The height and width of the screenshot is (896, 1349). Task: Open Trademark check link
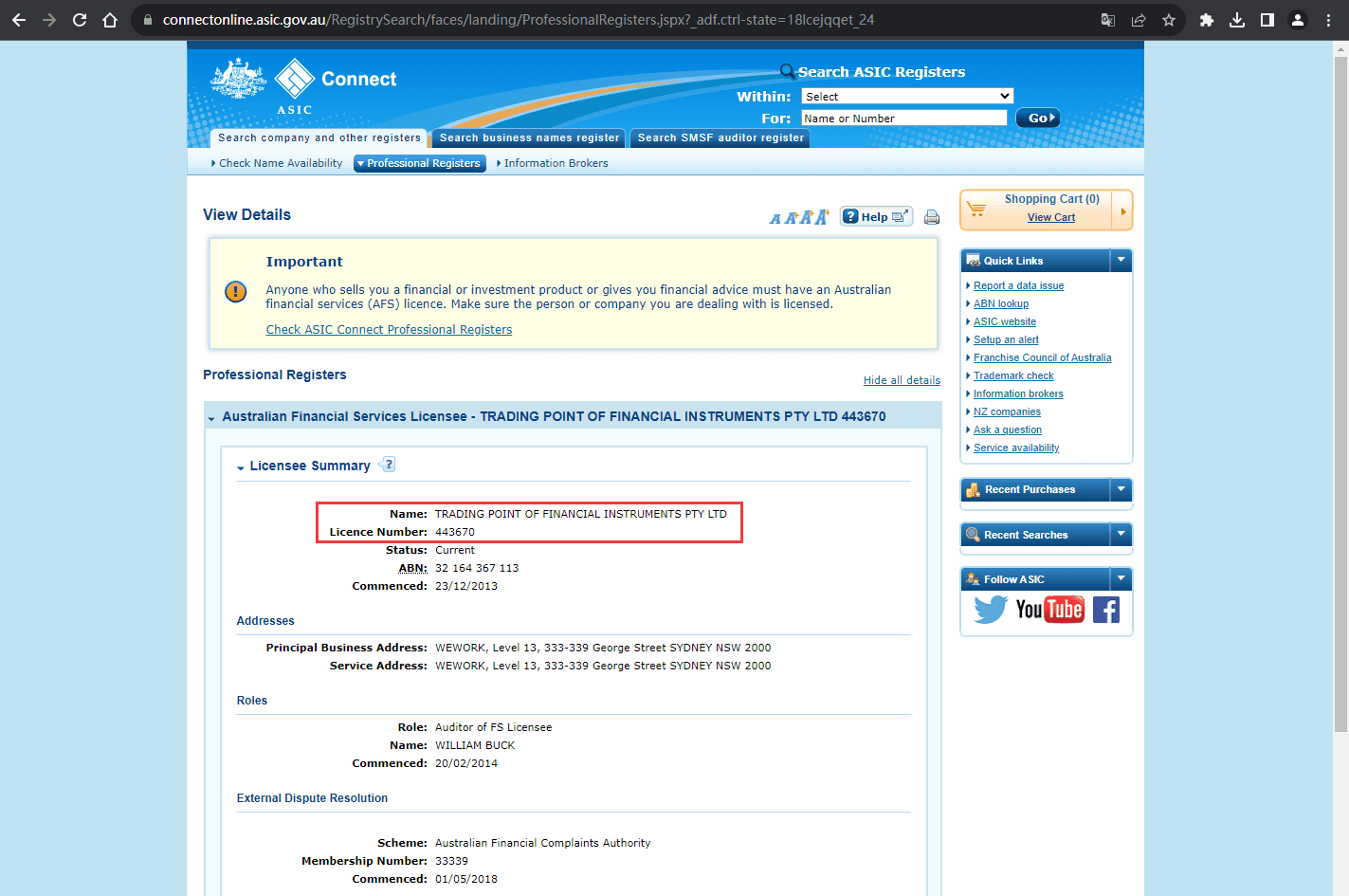1013,375
